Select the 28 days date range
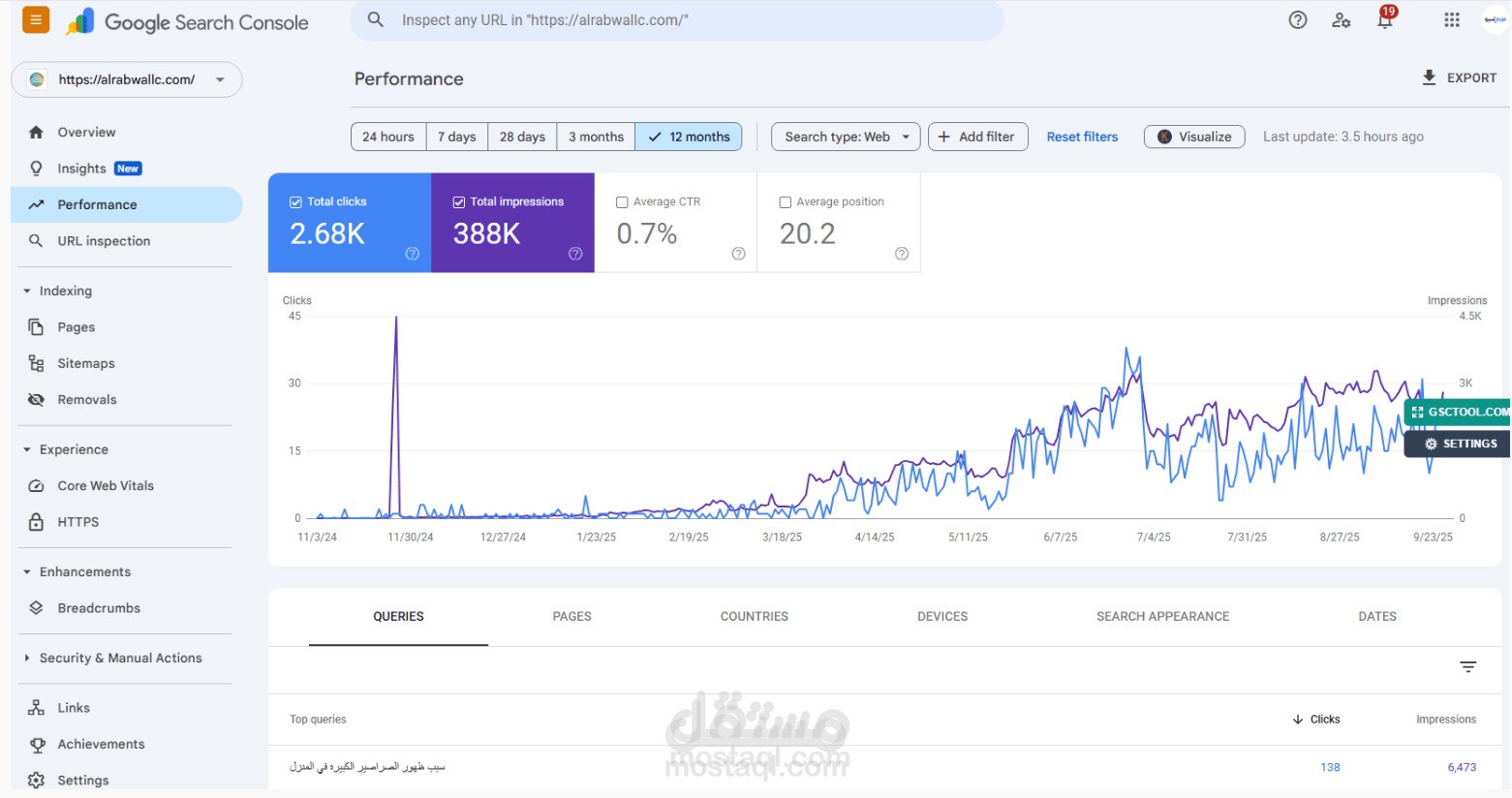 point(522,137)
